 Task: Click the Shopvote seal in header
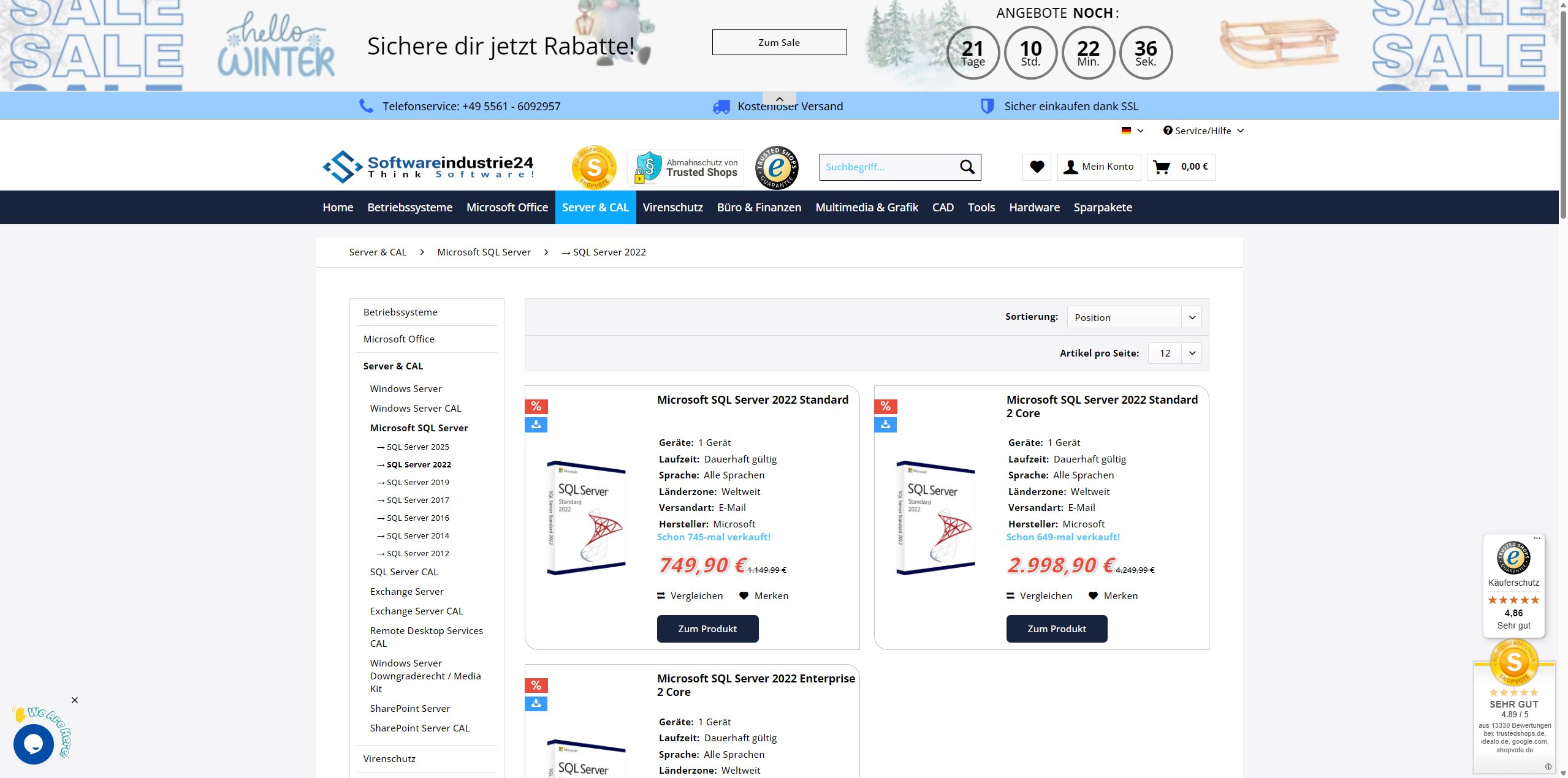click(593, 167)
